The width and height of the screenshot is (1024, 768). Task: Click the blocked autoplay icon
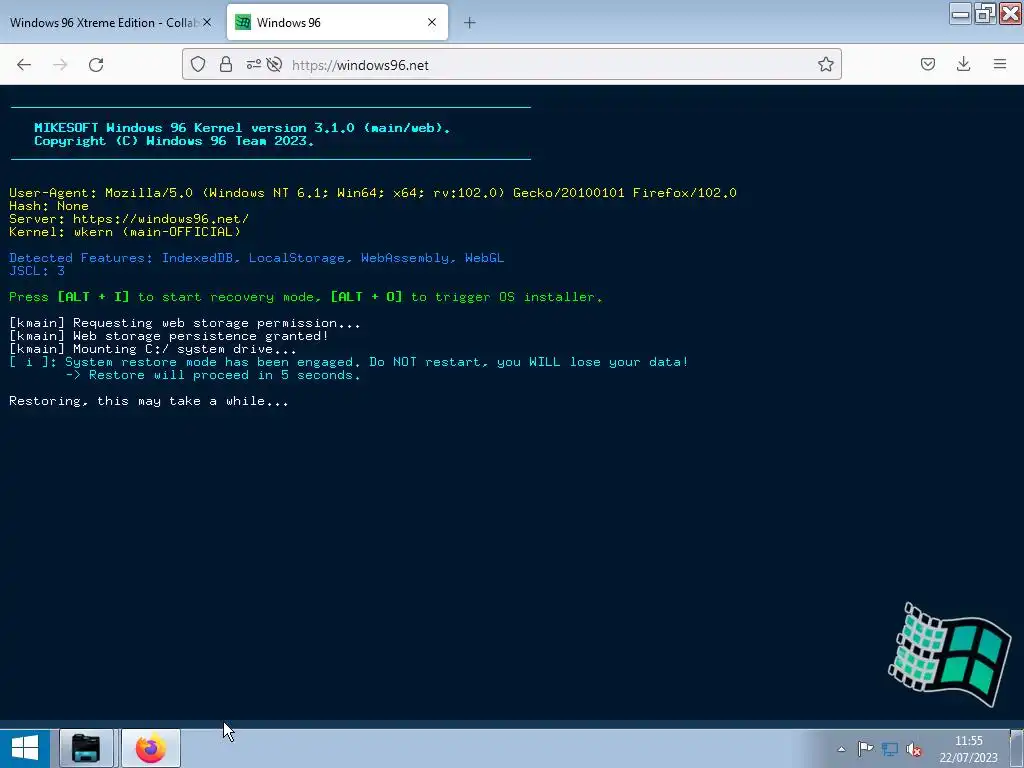[x=274, y=64]
